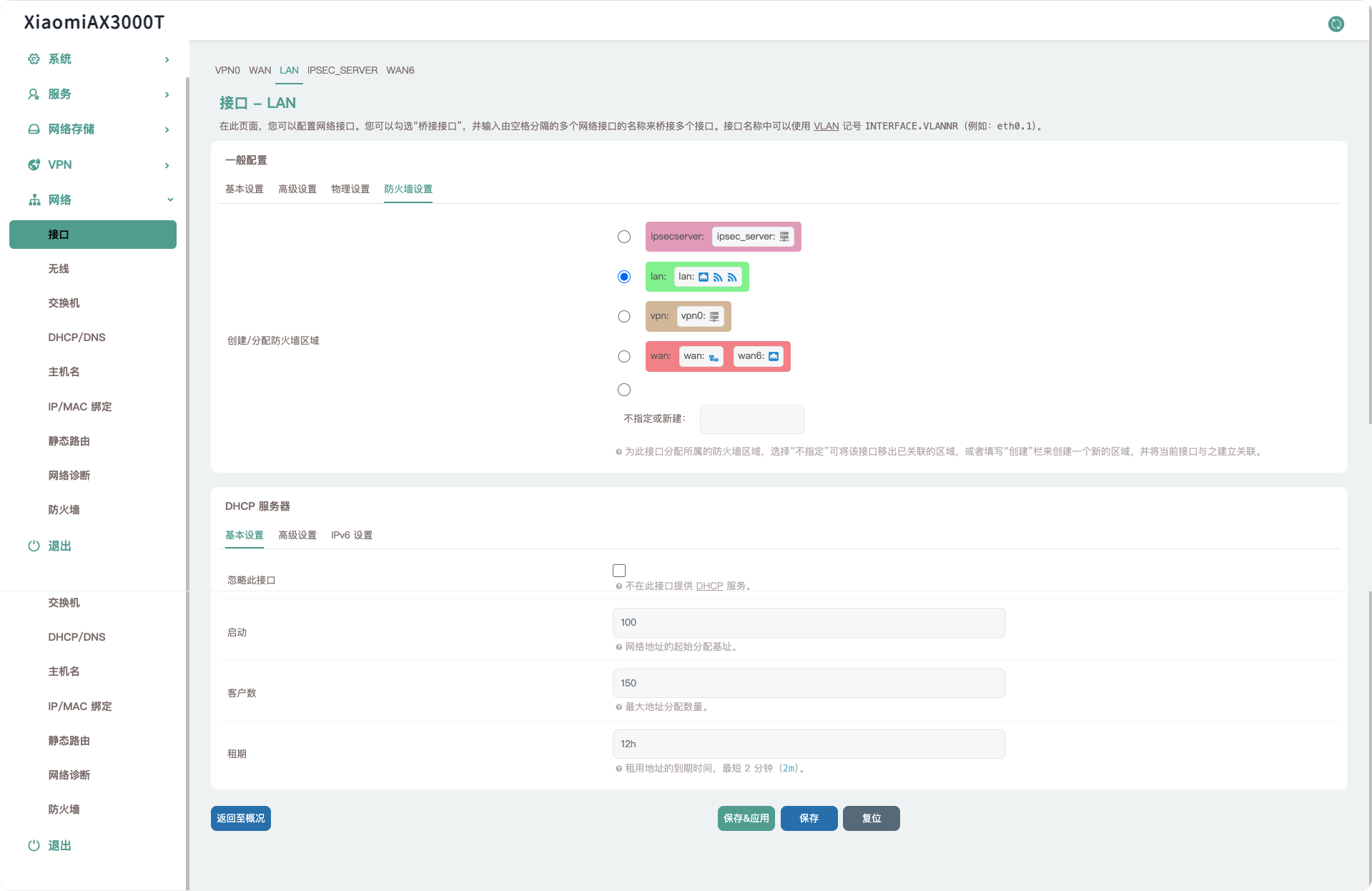Select the lan firewall zone radio
This screenshot has width=1372, height=891.
coord(624,277)
